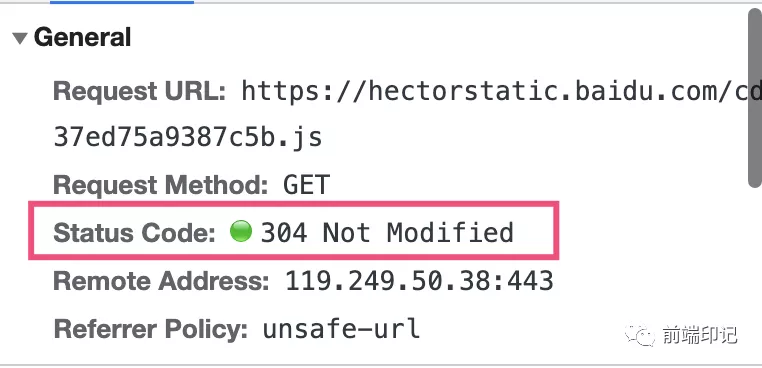
Task: Click the Remote Address label
Action: [x=161, y=280]
